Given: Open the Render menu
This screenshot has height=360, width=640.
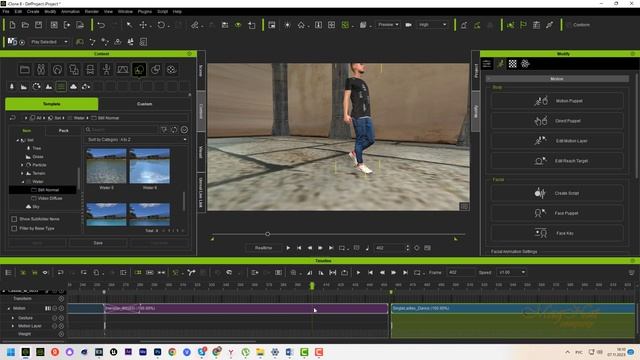Looking at the screenshot, I should (91, 11).
